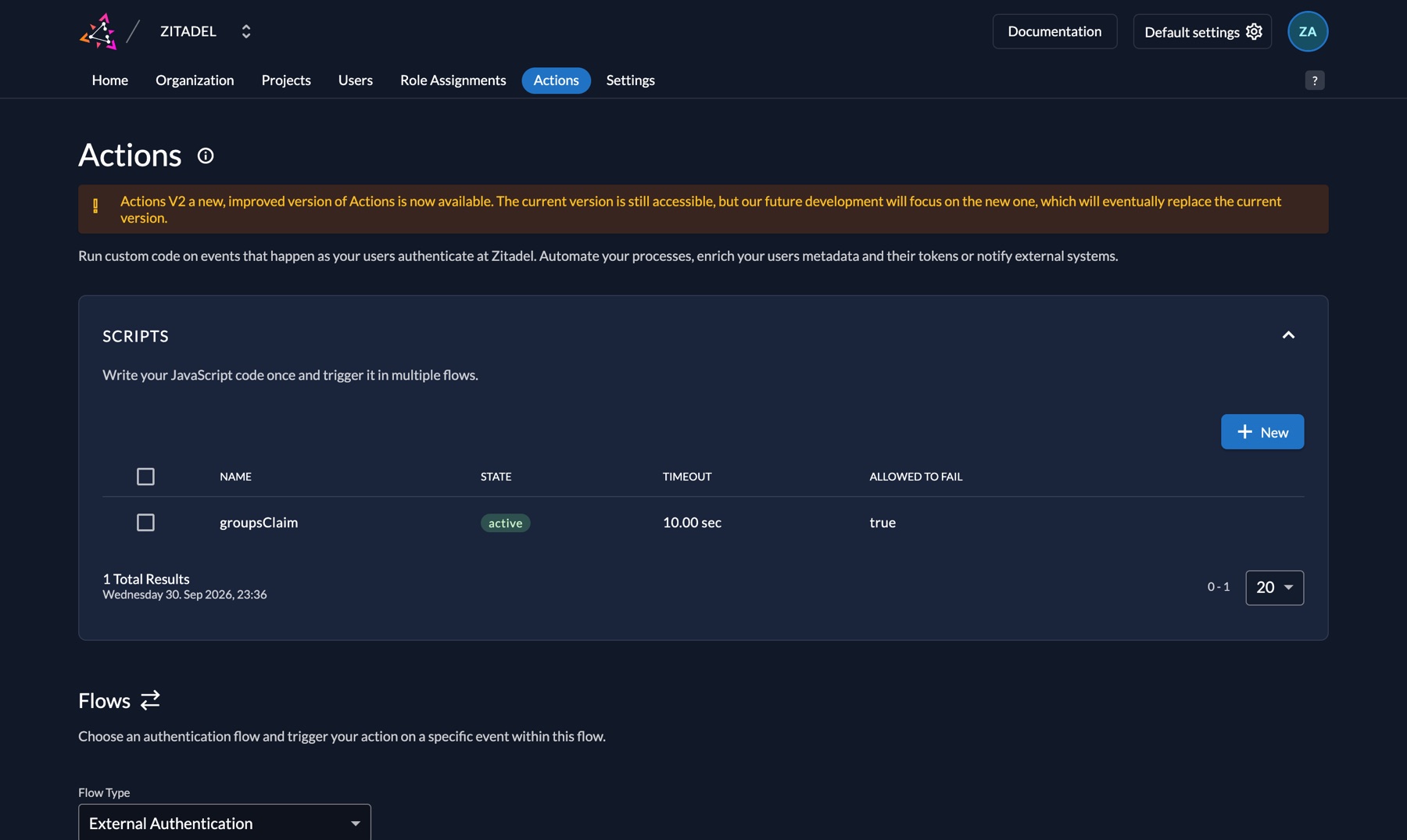
Task: Open the Documentation link
Action: point(1054,31)
